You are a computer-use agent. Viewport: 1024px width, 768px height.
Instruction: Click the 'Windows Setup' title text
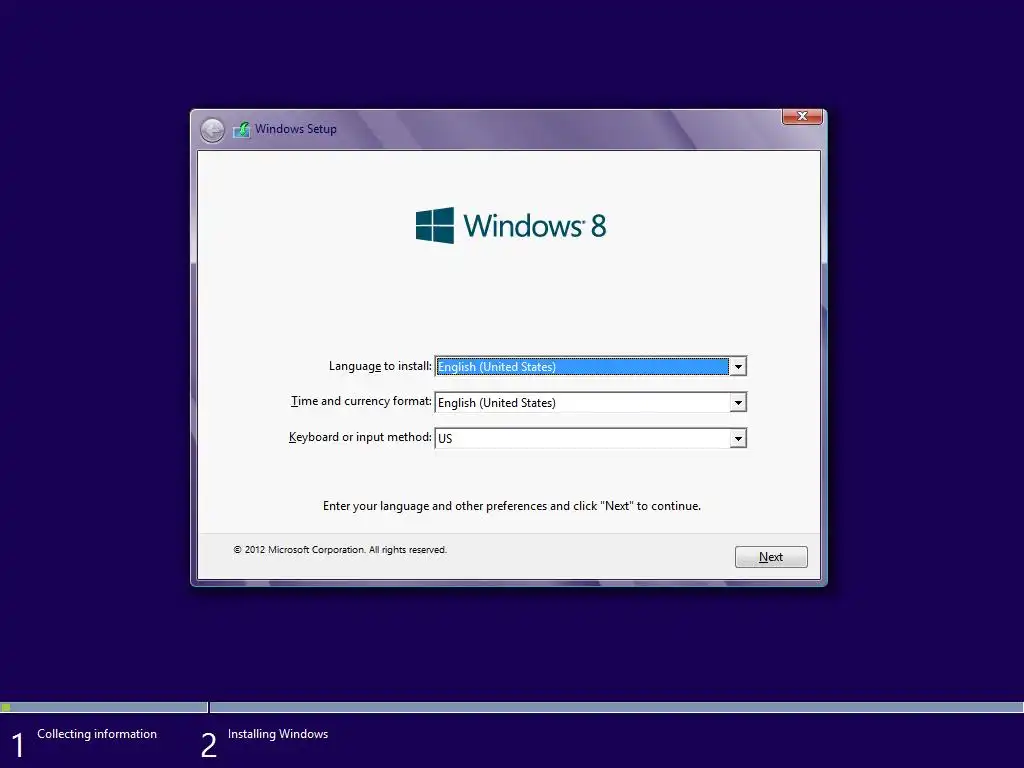[296, 129]
